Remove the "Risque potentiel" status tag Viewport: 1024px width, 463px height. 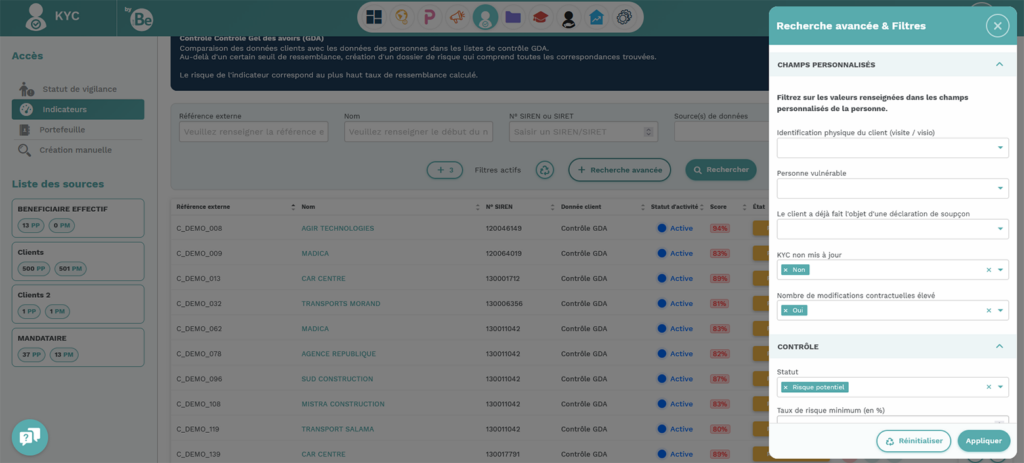tap(786, 387)
